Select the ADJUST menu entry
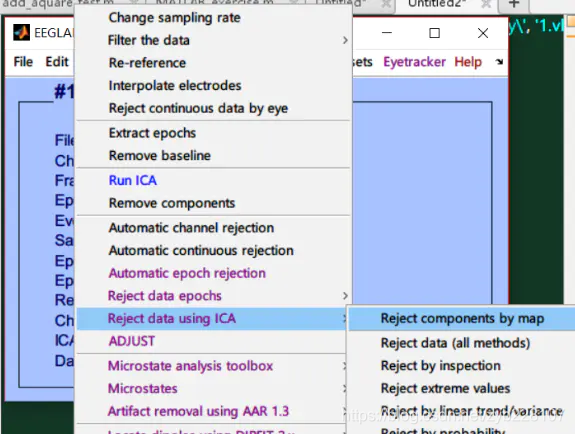This screenshot has height=434, width=575. (x=212, y=341)
